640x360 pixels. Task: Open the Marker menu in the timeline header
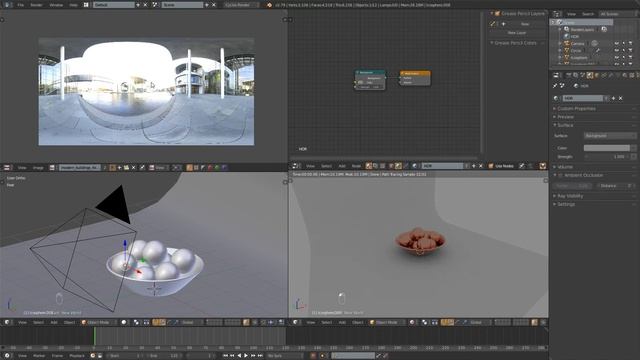tap(39, 356)
